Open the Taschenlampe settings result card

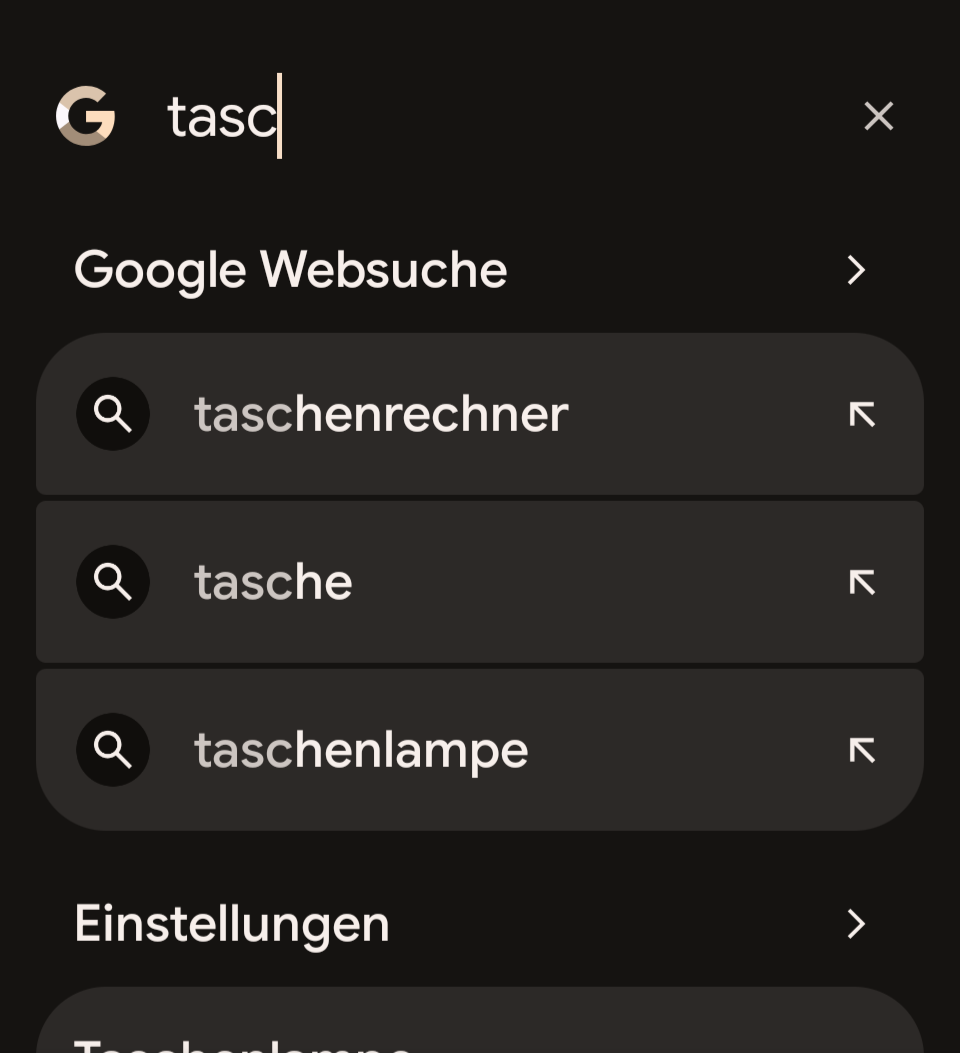click(480, 1030)
